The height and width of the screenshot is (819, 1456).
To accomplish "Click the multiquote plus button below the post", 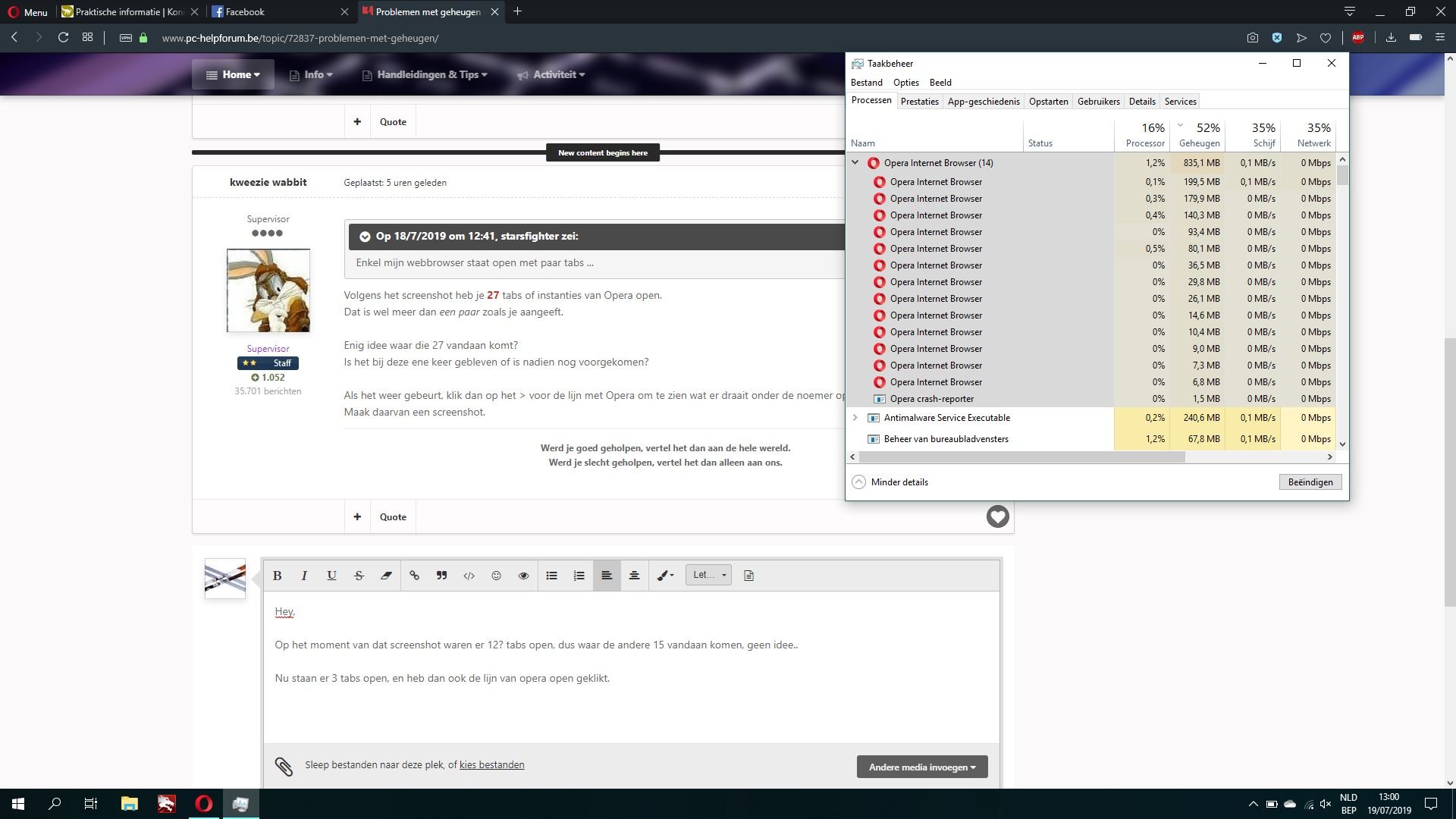I will 357,517.
